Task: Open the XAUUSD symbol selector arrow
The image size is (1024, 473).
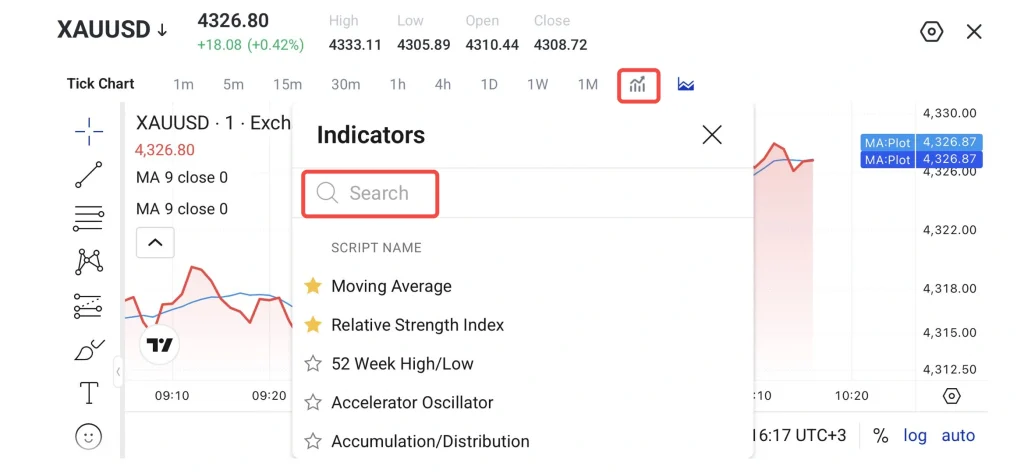Action: pos(162,31)
